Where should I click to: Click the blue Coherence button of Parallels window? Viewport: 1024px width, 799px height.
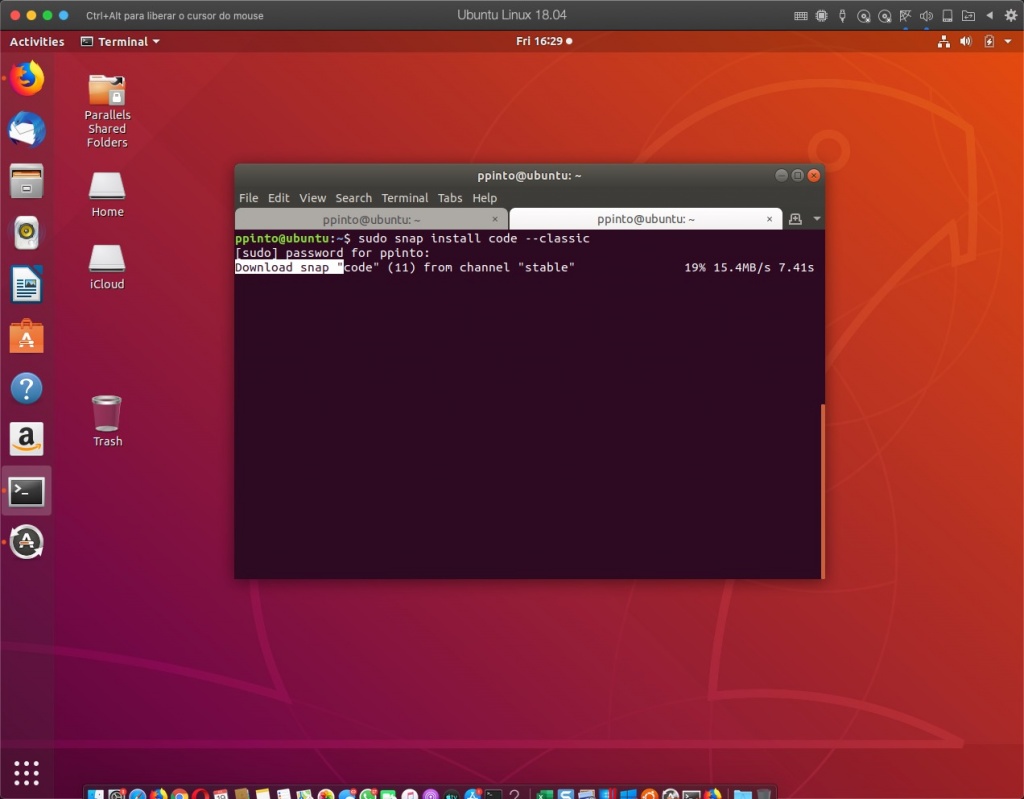63,15
